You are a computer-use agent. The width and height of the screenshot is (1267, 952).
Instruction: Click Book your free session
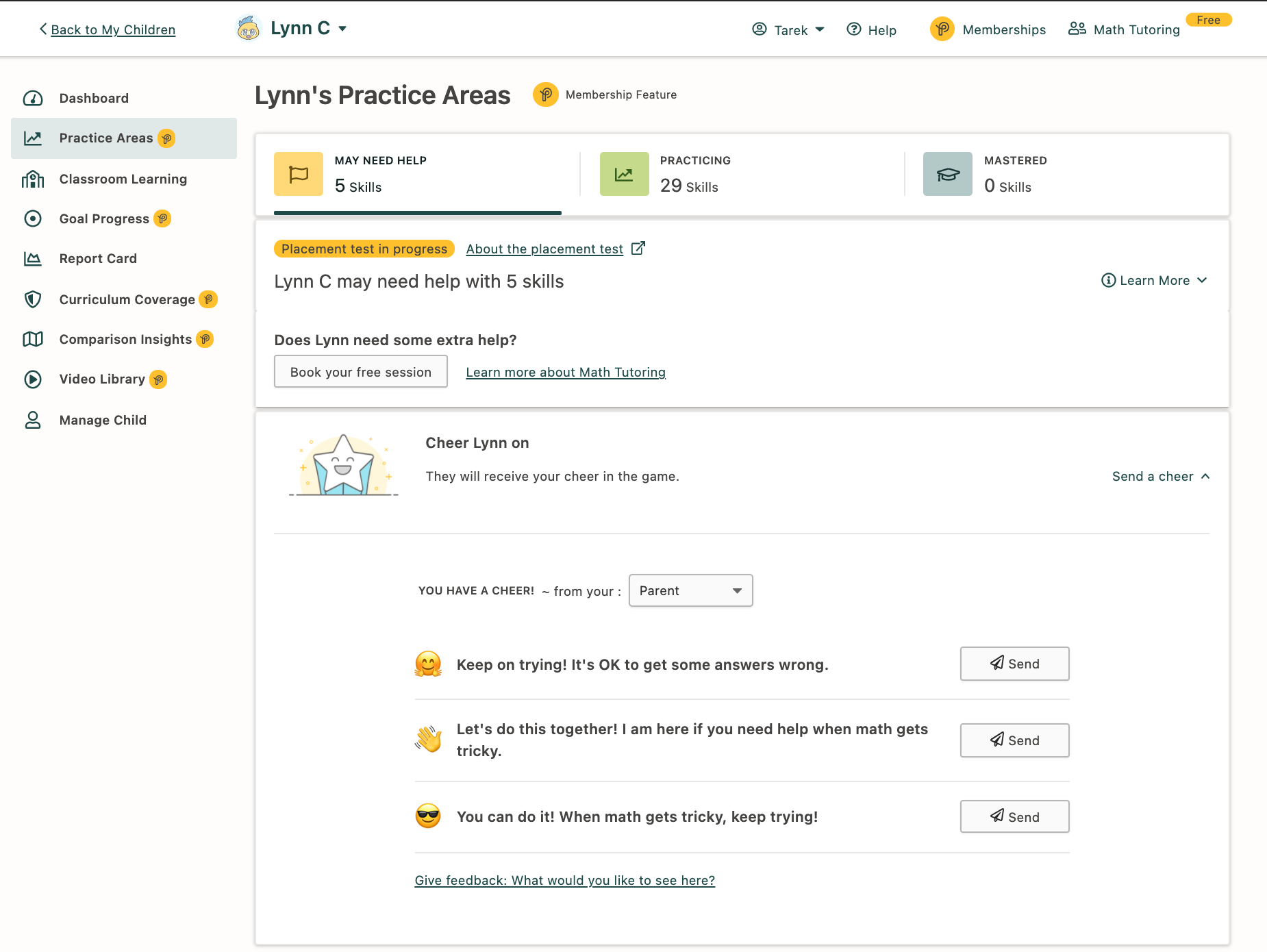[360, 371]
